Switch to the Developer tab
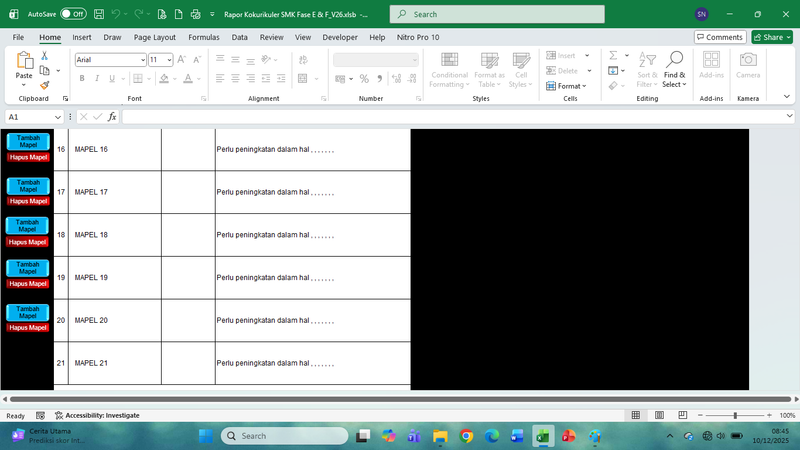This screenshot has height=450, width=800. point(340,37)
